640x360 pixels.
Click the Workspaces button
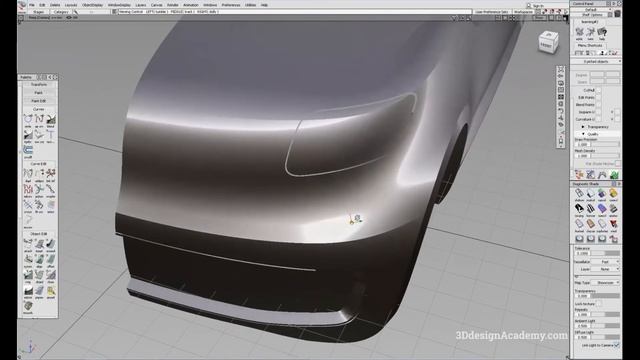tap(523, 12)
